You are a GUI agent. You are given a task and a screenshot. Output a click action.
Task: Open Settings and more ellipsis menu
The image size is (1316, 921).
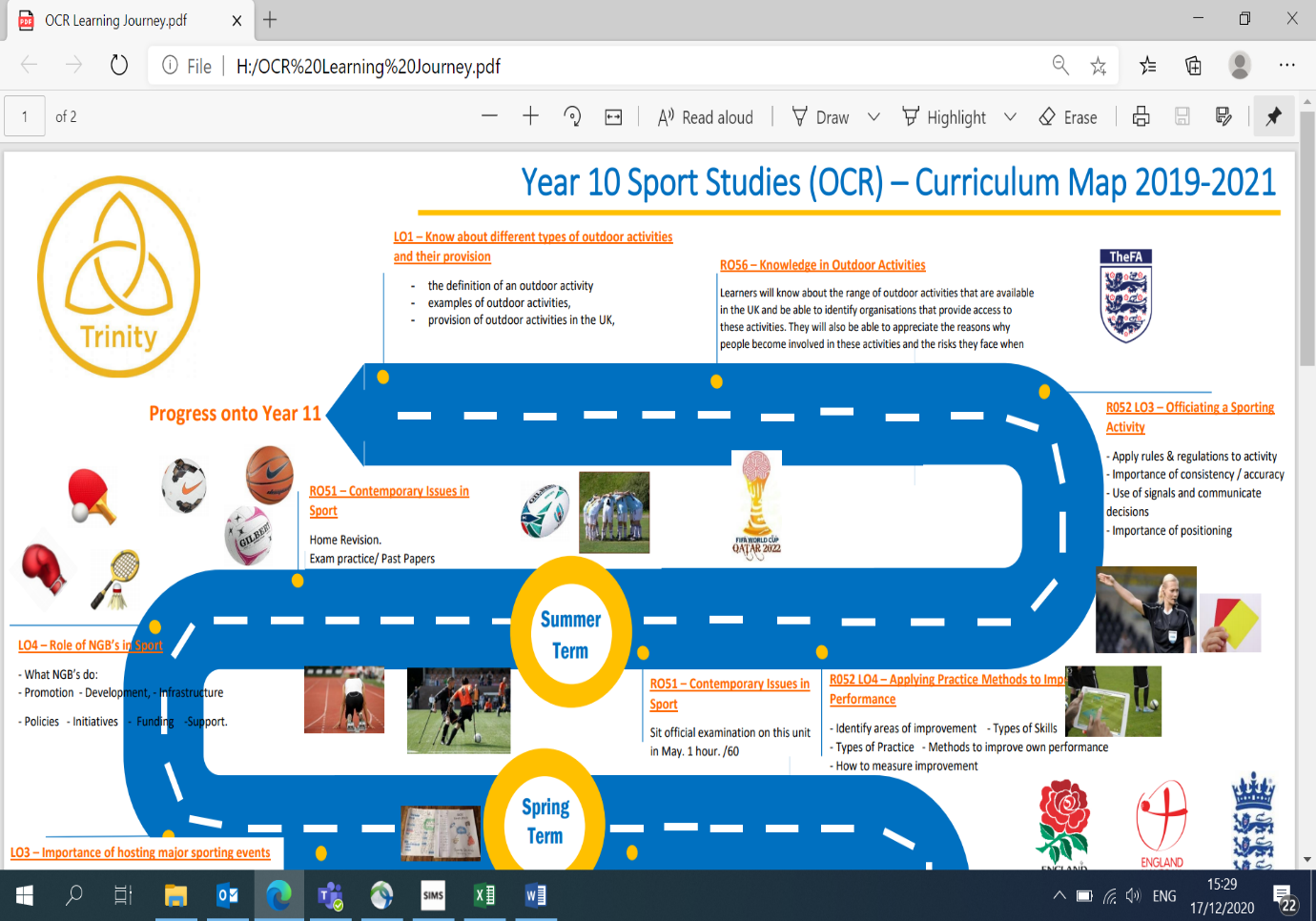point(1287,65)
